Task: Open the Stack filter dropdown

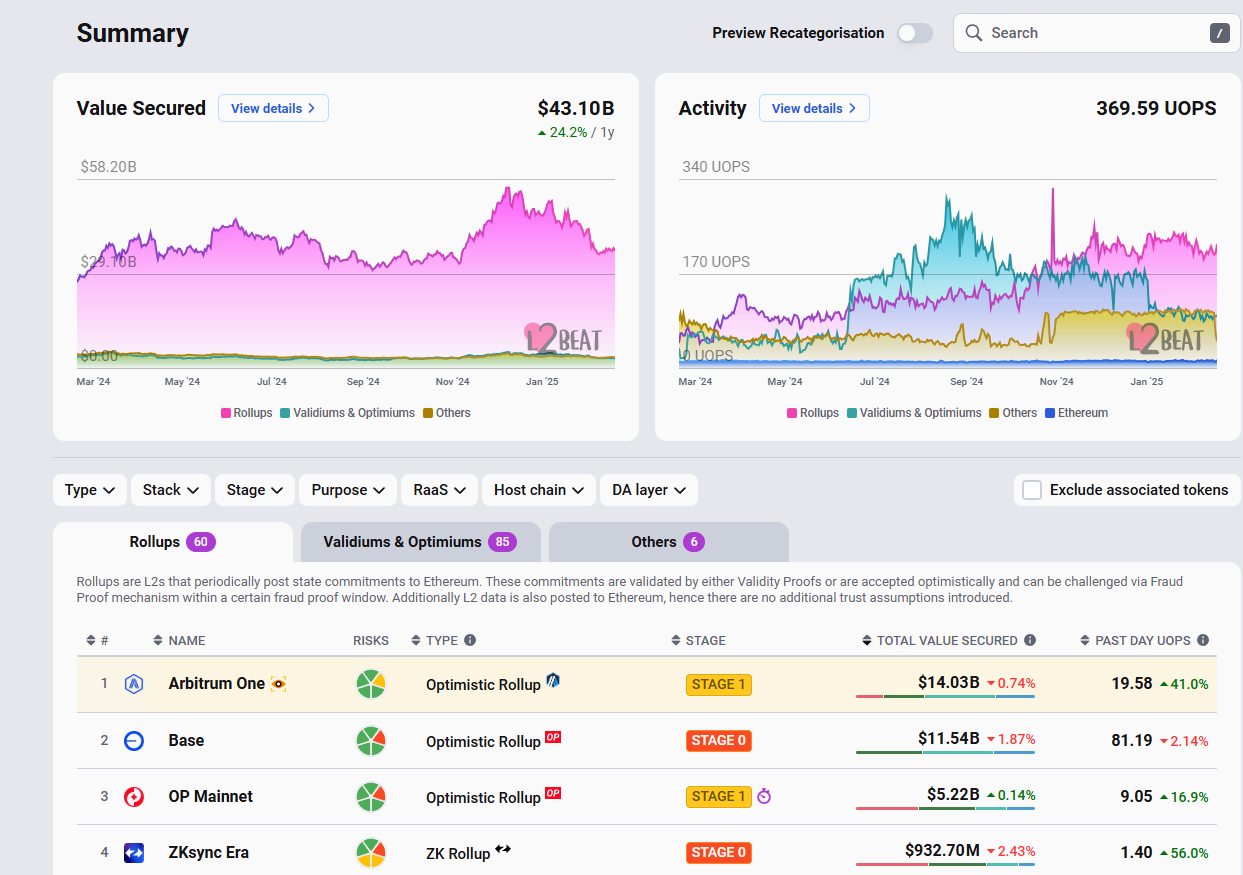Action: coord(171,490)
